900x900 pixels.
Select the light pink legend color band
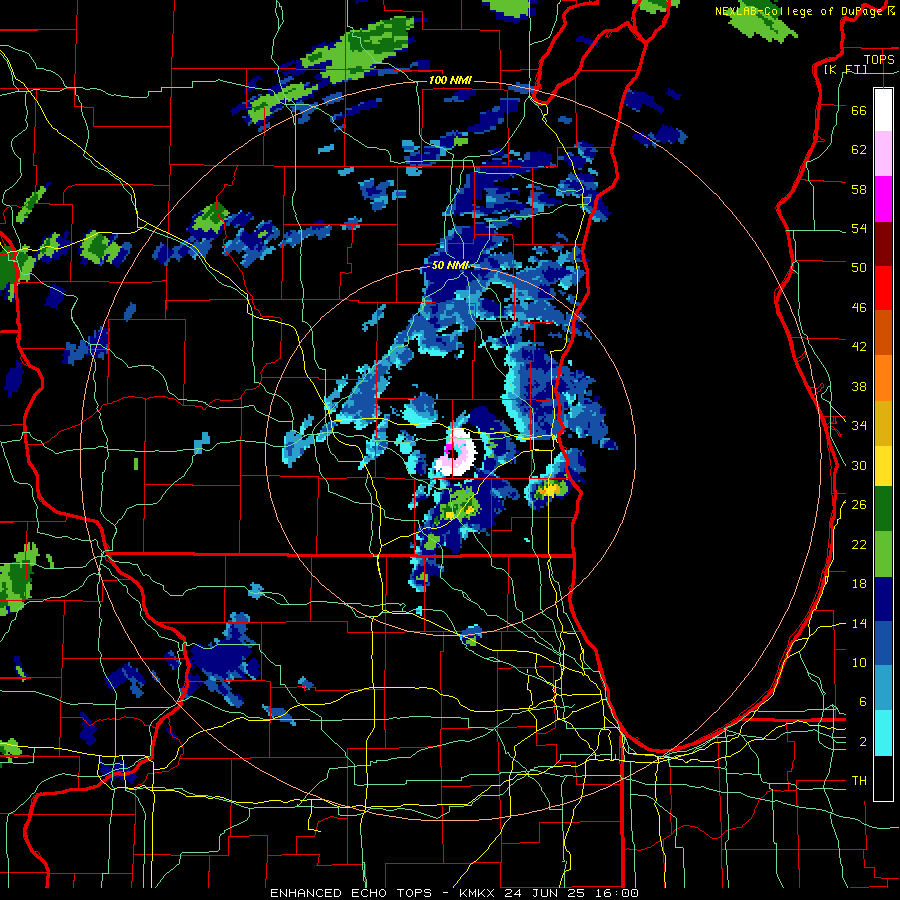(883, 154)
